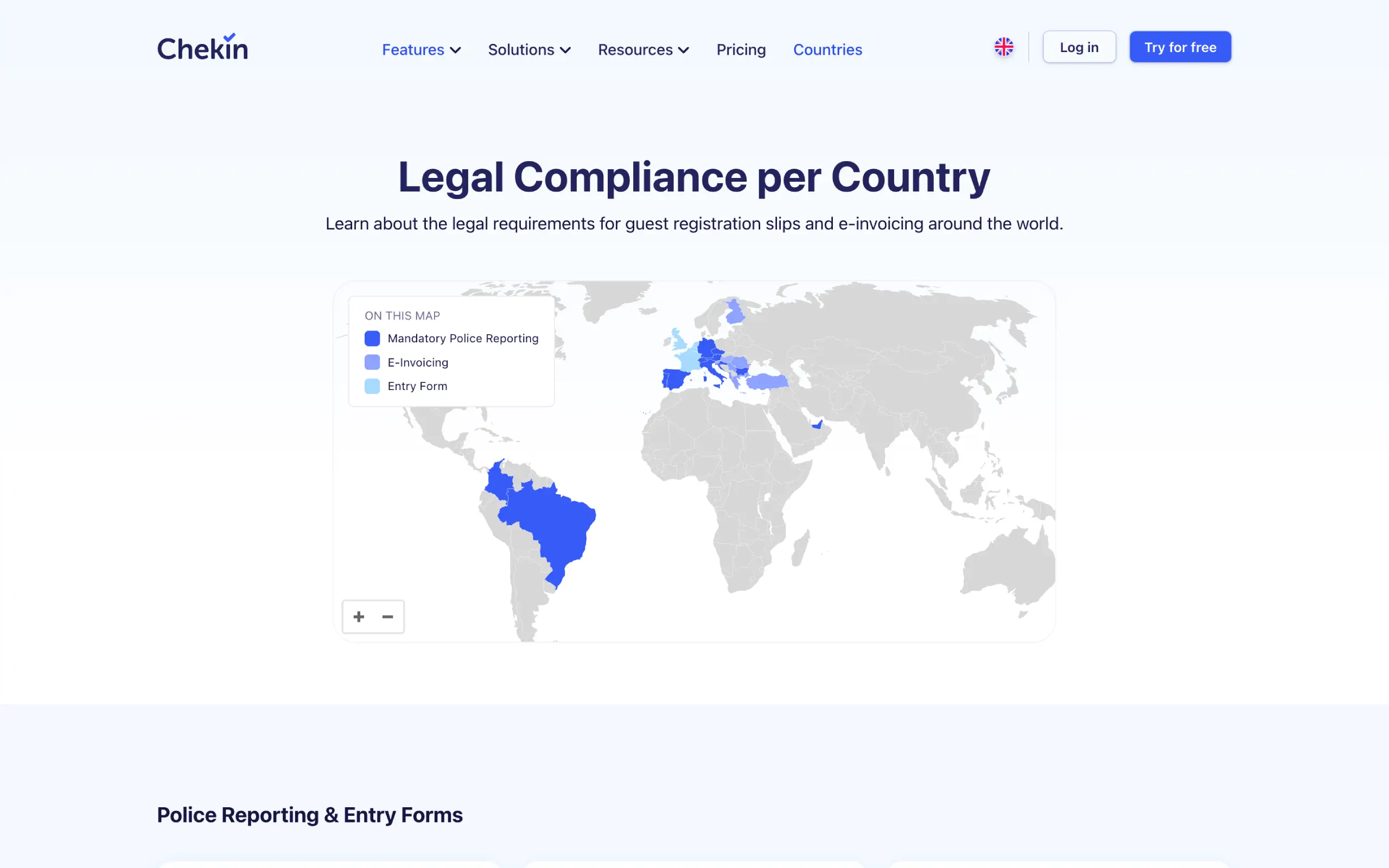Click the 'Police Reporting & Entry Forms' heading
The width and height of the screenshot is (1389, 868).
point(310,815)
